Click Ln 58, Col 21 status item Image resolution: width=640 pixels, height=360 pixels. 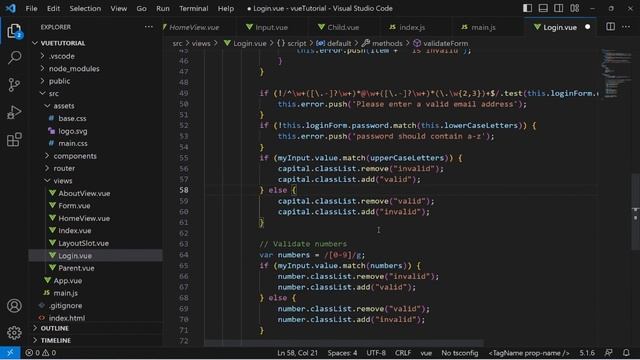297,353
